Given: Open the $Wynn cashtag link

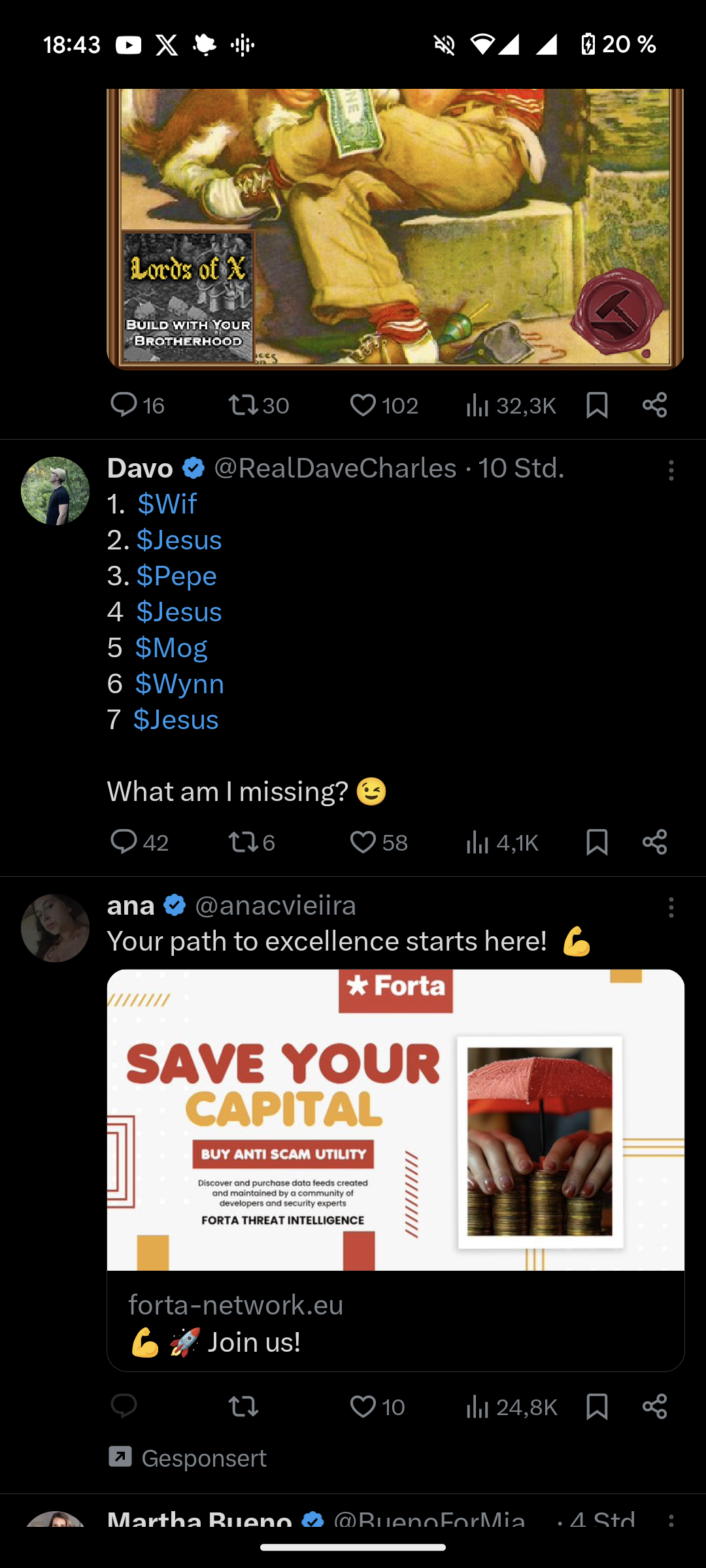Looking at the screenshot, I should point(179,684).
